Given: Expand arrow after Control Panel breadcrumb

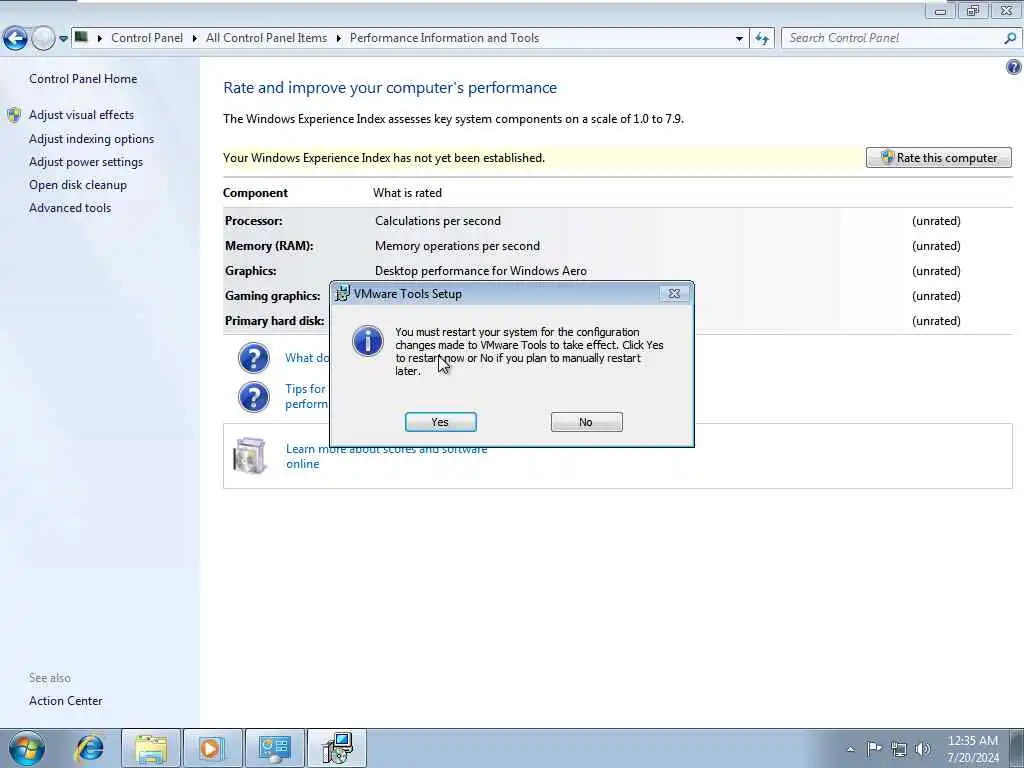Looking at the screenshot, I should click(x=195, y=39).
